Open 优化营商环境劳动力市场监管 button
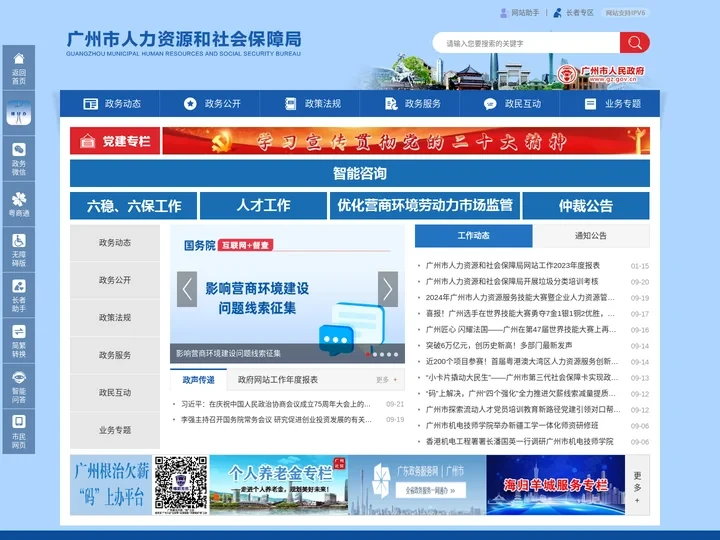The image size is (720, 540). tap(425, 206)
